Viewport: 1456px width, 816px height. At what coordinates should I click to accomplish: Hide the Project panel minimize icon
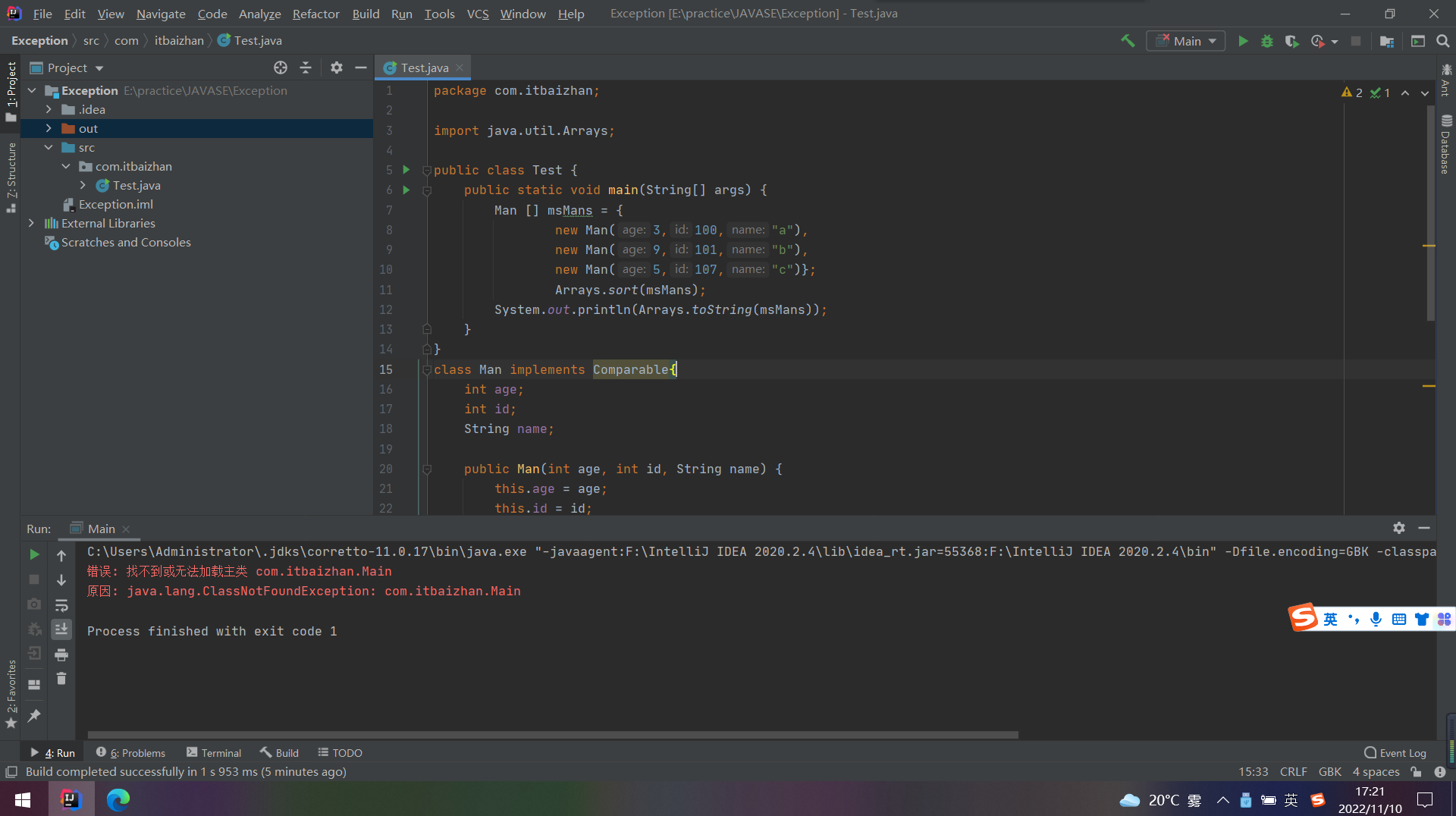tap(361, 67)
